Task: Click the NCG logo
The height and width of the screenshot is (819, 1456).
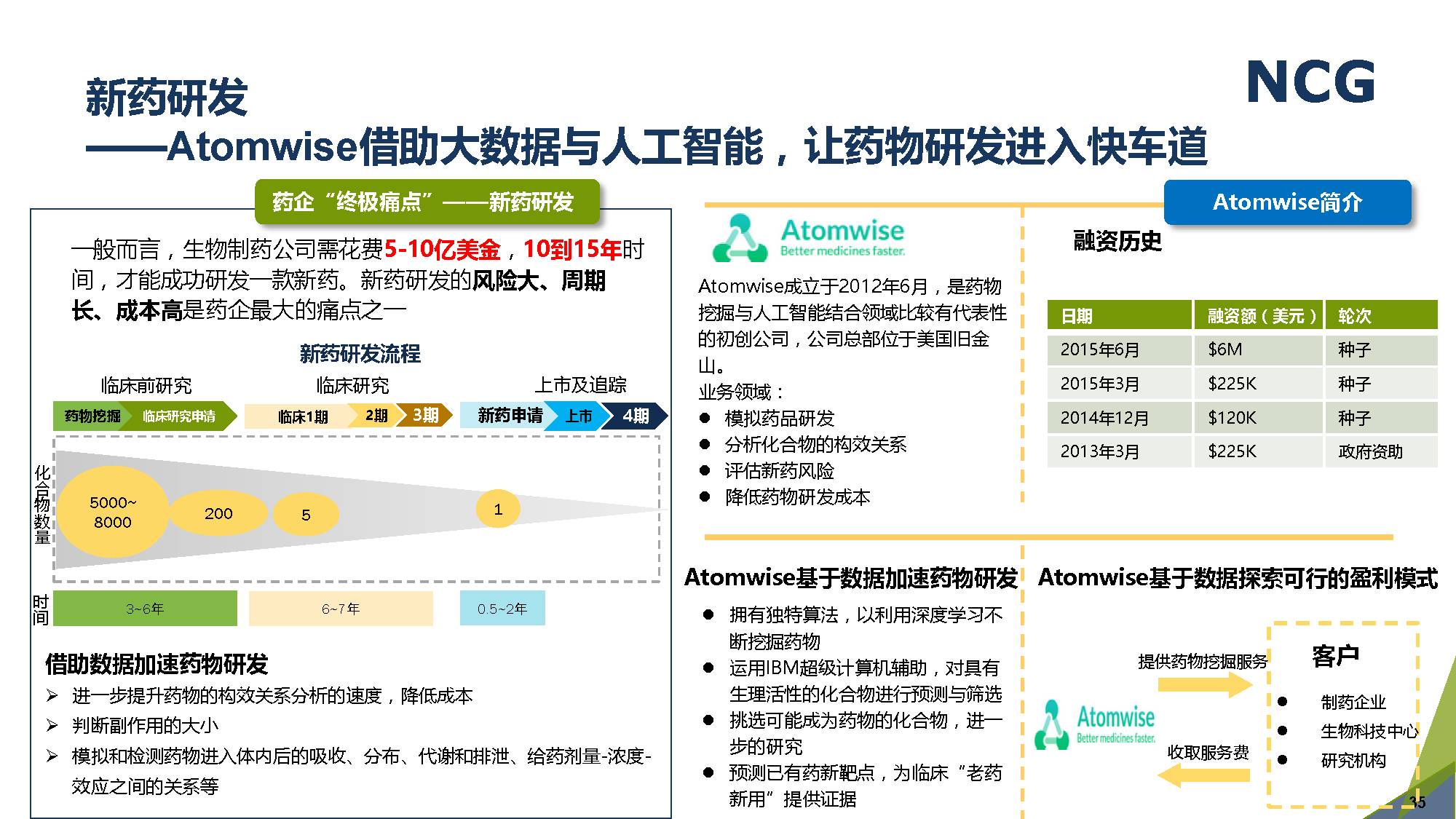Action: point(1310,82)
